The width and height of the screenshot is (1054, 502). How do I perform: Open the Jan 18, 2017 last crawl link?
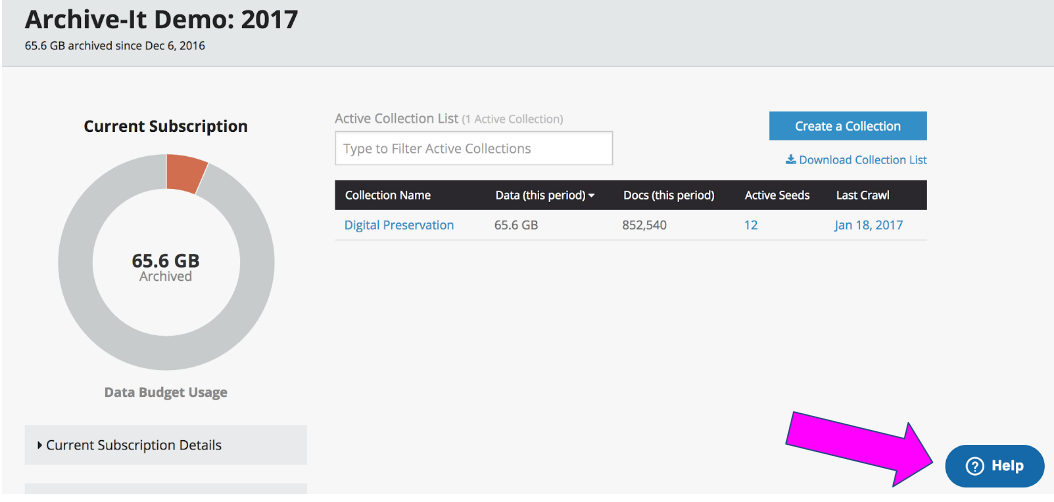(868, 225)
